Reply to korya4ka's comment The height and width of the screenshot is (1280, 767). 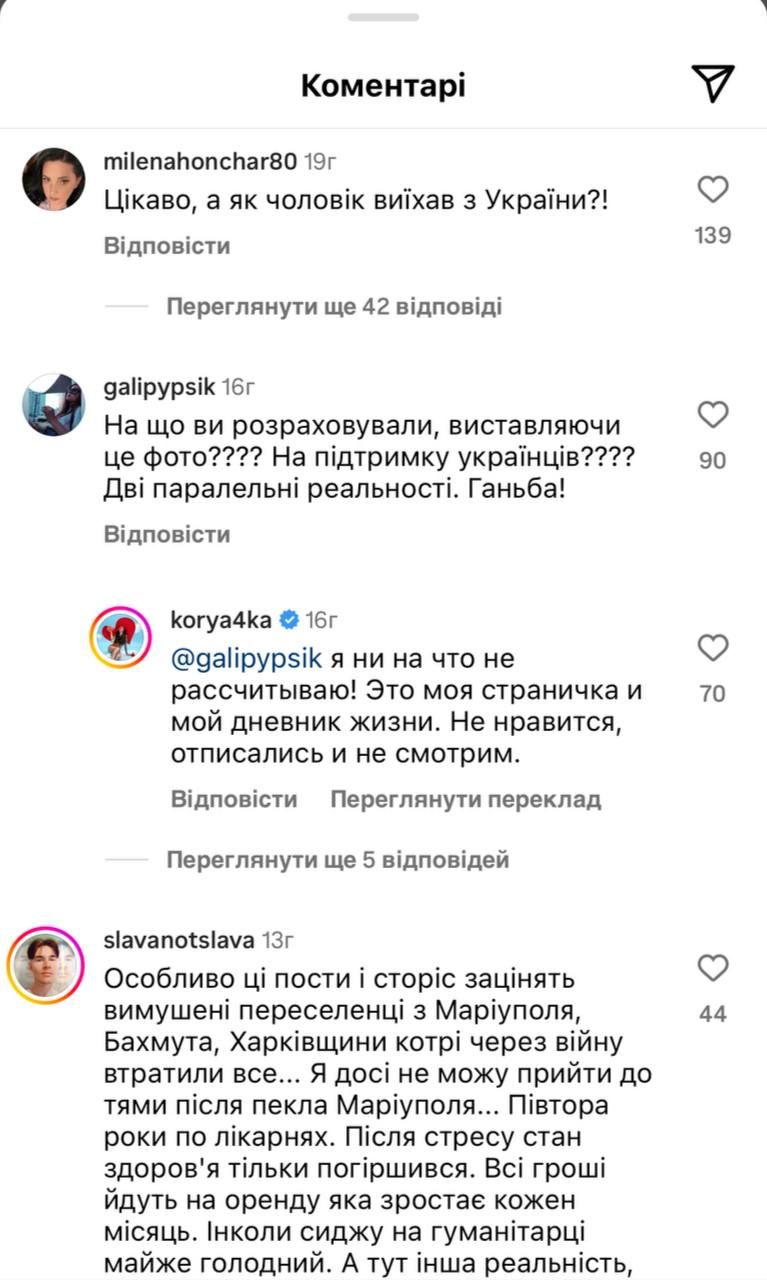(x=234, y=799)
